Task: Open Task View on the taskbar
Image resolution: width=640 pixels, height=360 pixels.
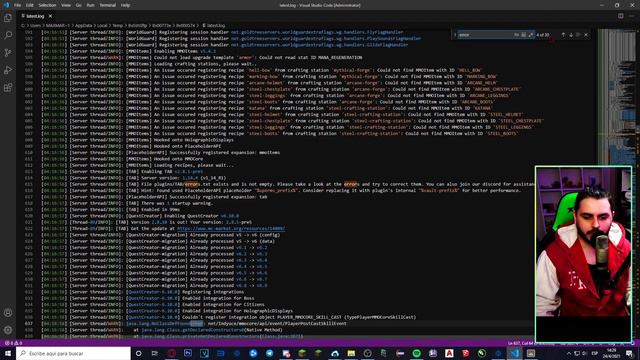Action: (155, 353)
